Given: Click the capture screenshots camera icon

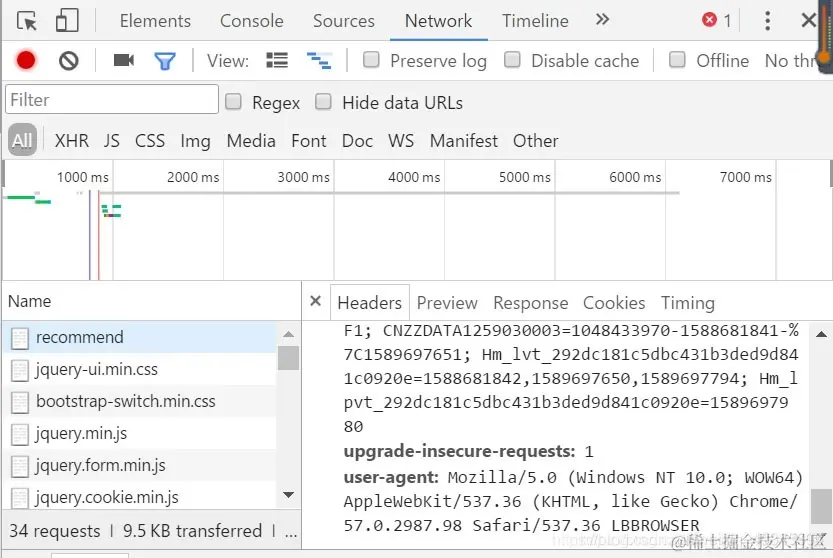Looking at the screenshot, I should pos(124,61).
